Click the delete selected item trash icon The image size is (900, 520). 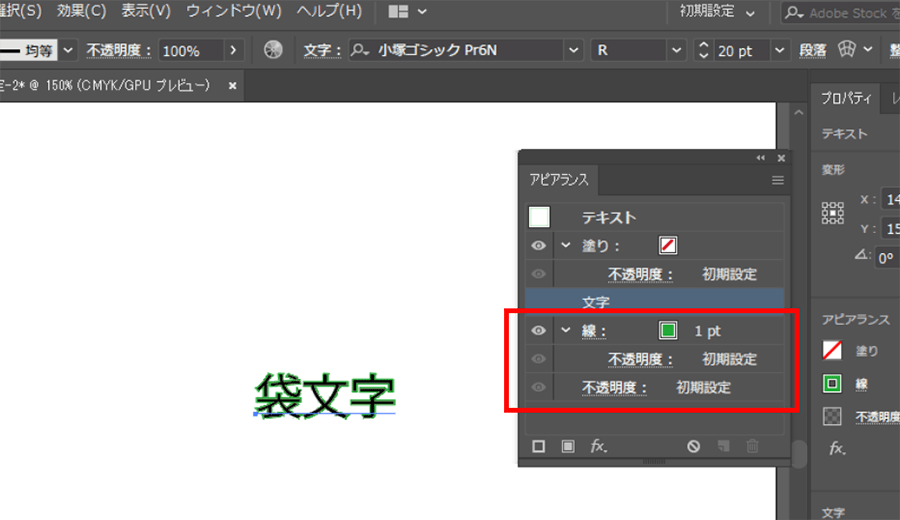point(752,446)
